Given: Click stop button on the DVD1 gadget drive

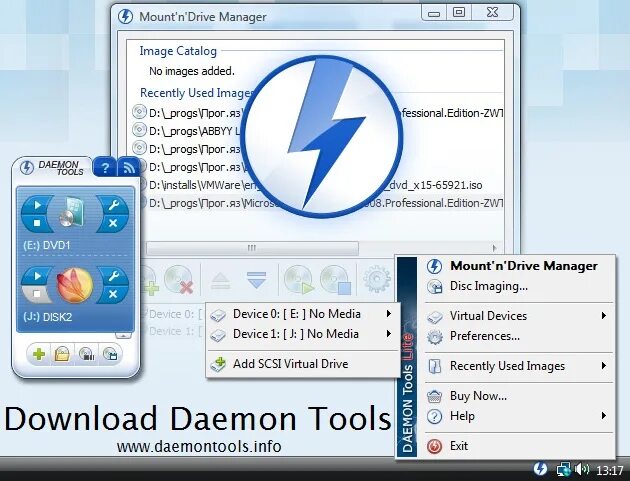Looking at the screenshot, I should 36,223.
